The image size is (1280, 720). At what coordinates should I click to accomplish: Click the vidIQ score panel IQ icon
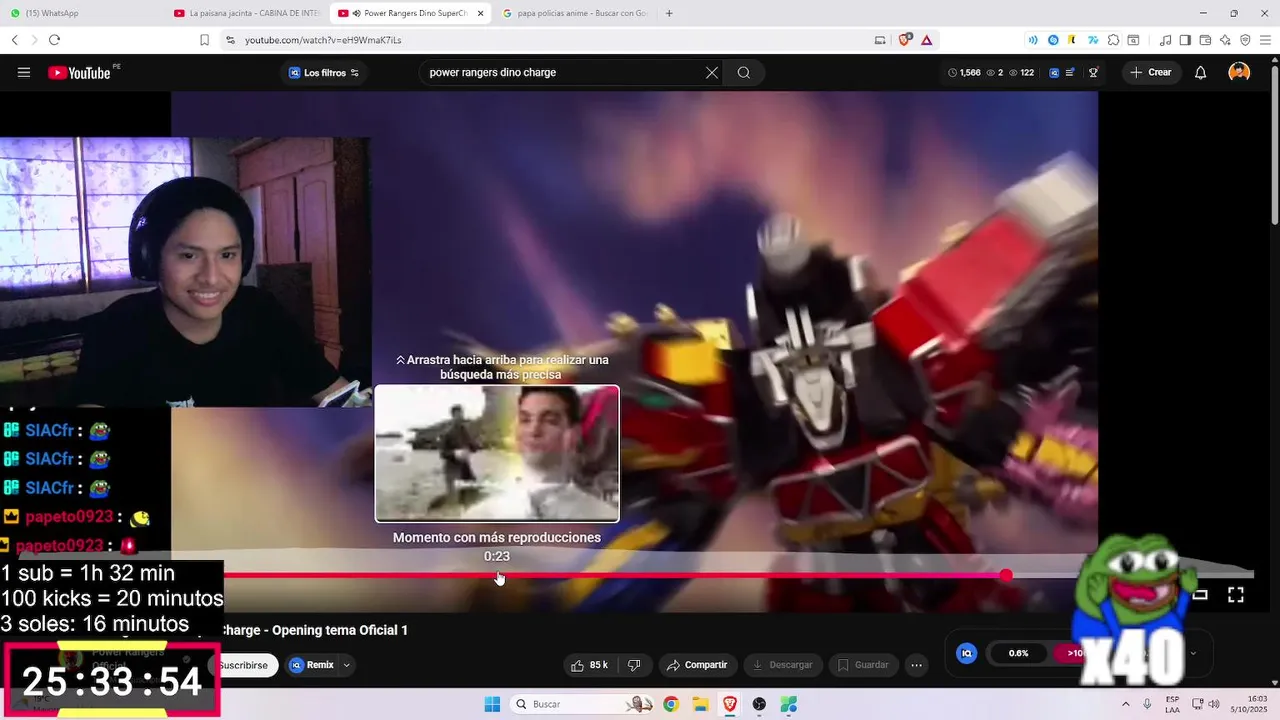[x=966, y=653]
